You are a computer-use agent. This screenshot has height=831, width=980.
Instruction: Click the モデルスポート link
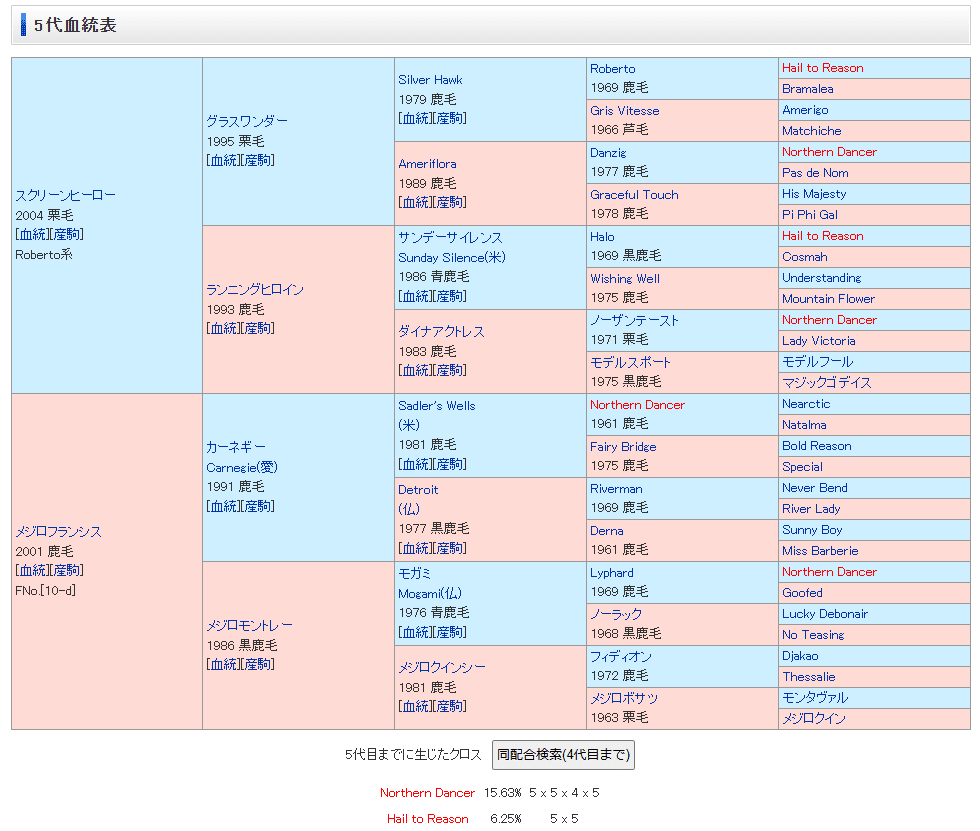pyautogui.click(x=630, y=362)
